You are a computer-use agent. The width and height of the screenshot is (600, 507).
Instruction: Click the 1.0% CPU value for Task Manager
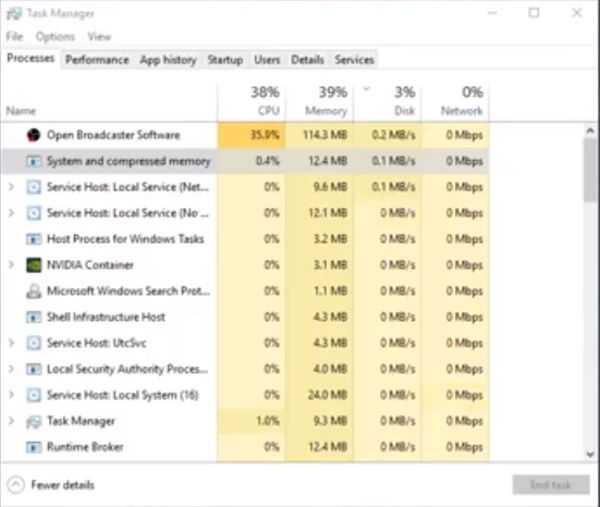(268, 421)
